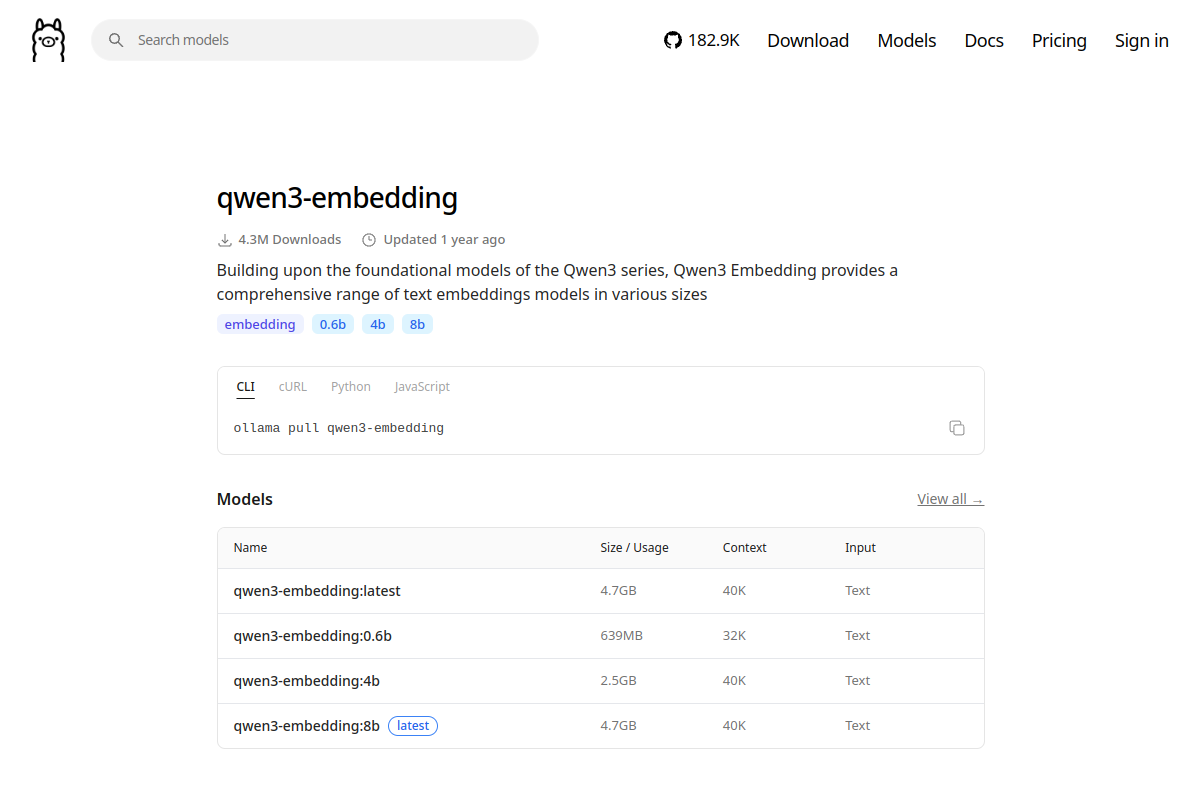The image size is (1200, 800).
Task: Click the updated clock icon
Action: (369, 240)
